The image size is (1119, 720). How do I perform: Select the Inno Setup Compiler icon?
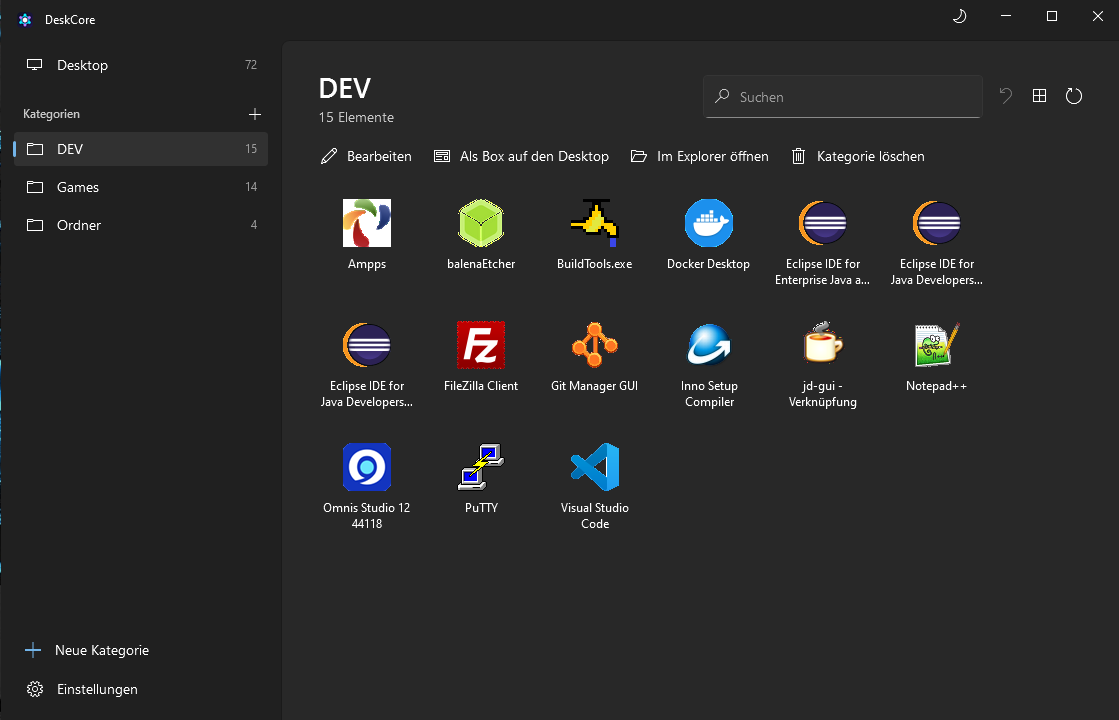[x=709, y=345]
